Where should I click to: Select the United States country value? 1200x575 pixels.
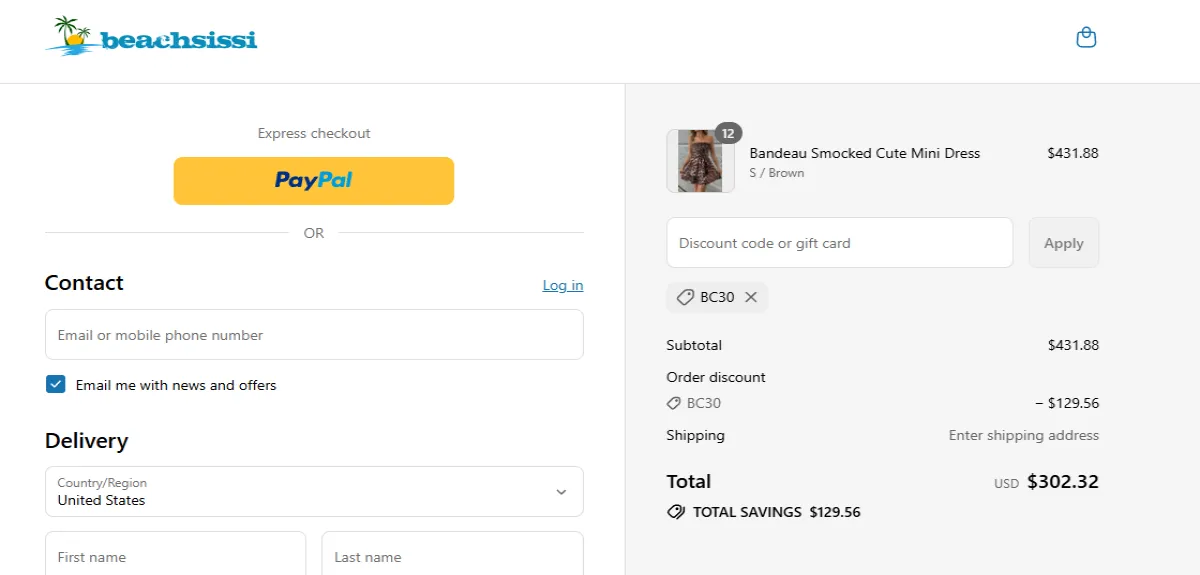tap(101, 500)
